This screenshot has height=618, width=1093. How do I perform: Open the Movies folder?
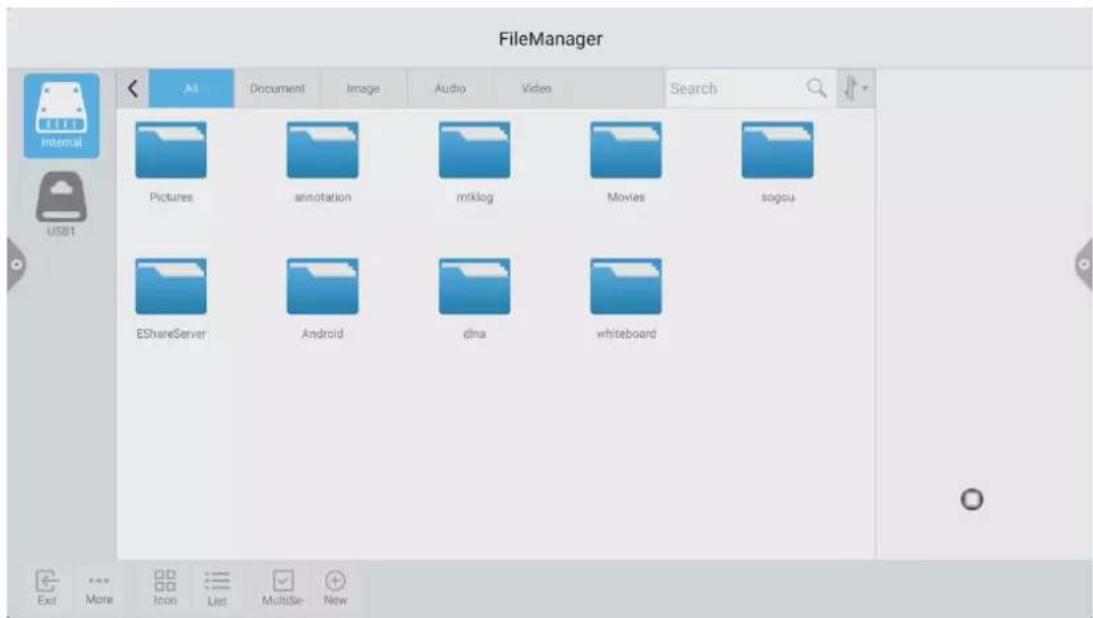pos(626,150)
